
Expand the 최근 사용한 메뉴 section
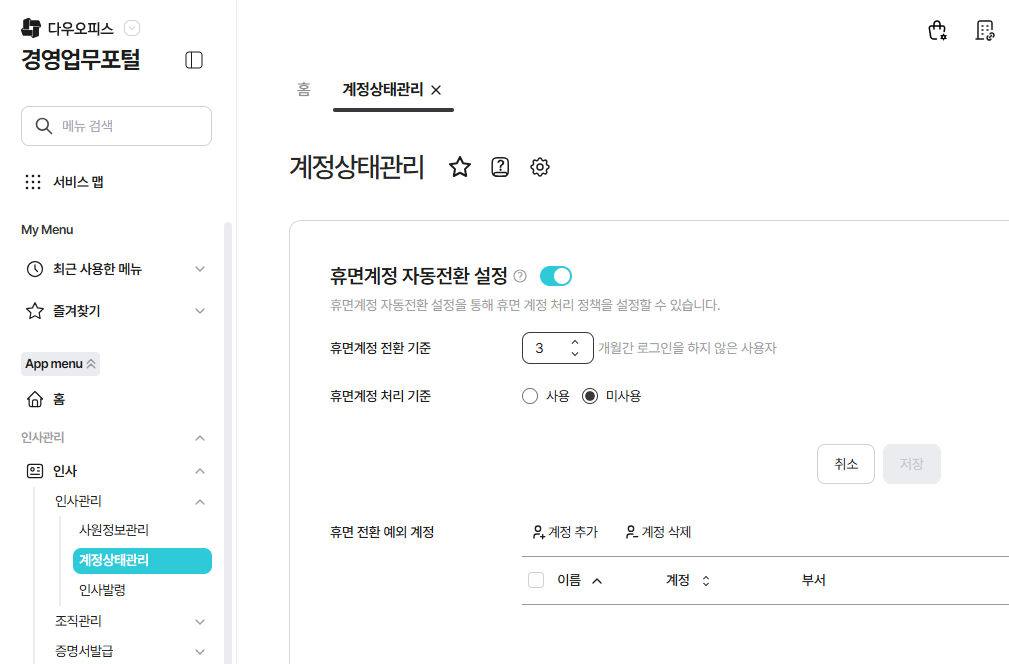click(x=200, y=269)
